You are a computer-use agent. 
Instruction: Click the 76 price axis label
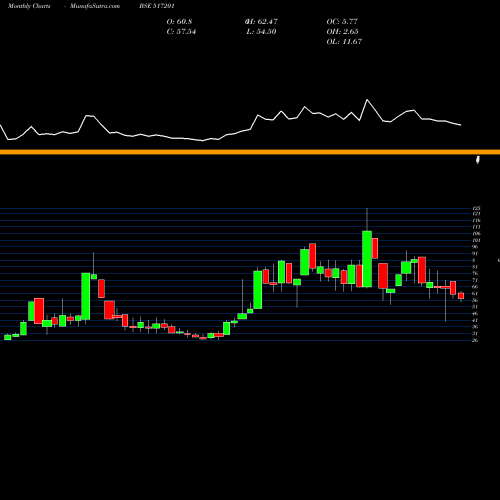[x=475, y=274]
